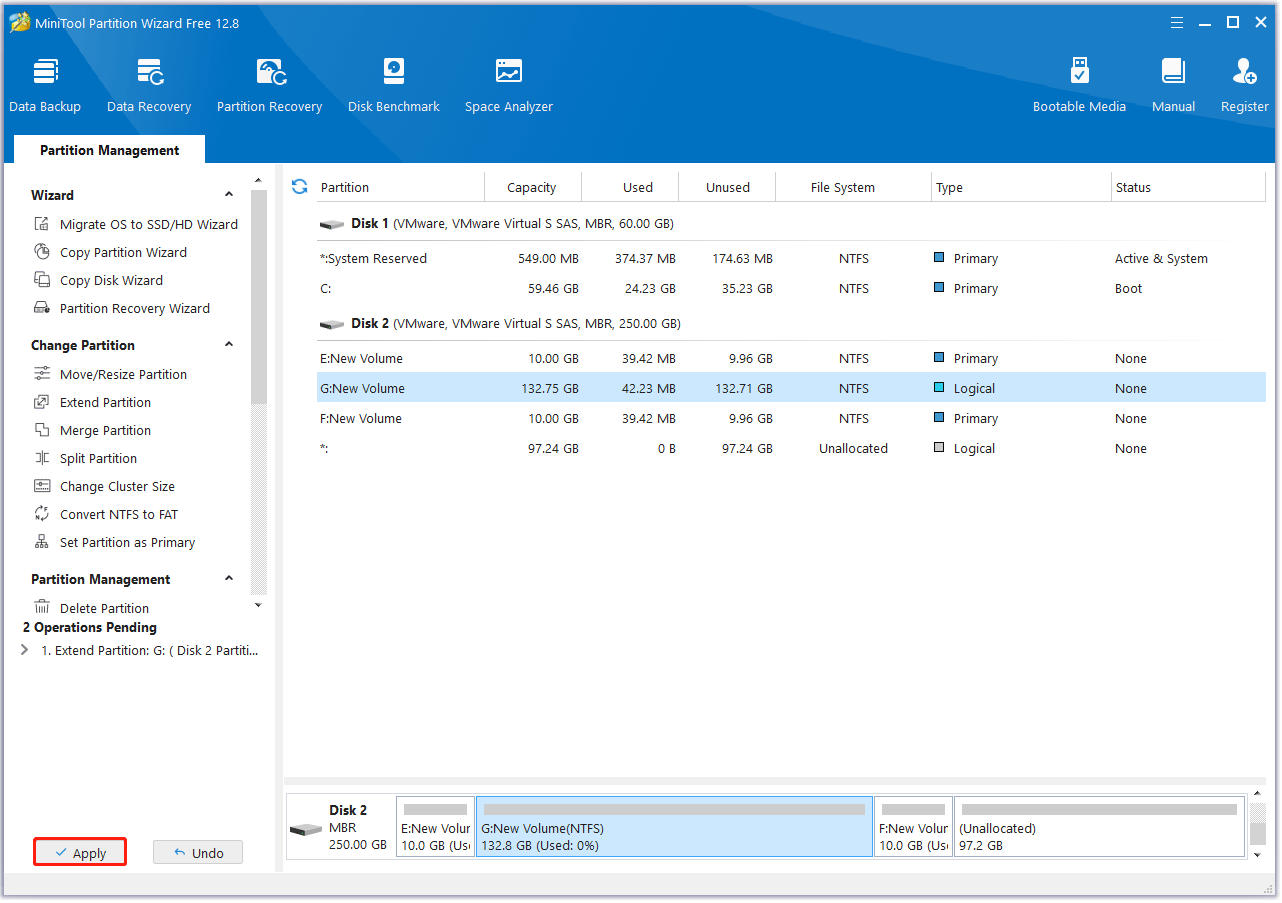The image size is (1282, 903).
Task: Click the Primary color square for C:
Action: 939,288
